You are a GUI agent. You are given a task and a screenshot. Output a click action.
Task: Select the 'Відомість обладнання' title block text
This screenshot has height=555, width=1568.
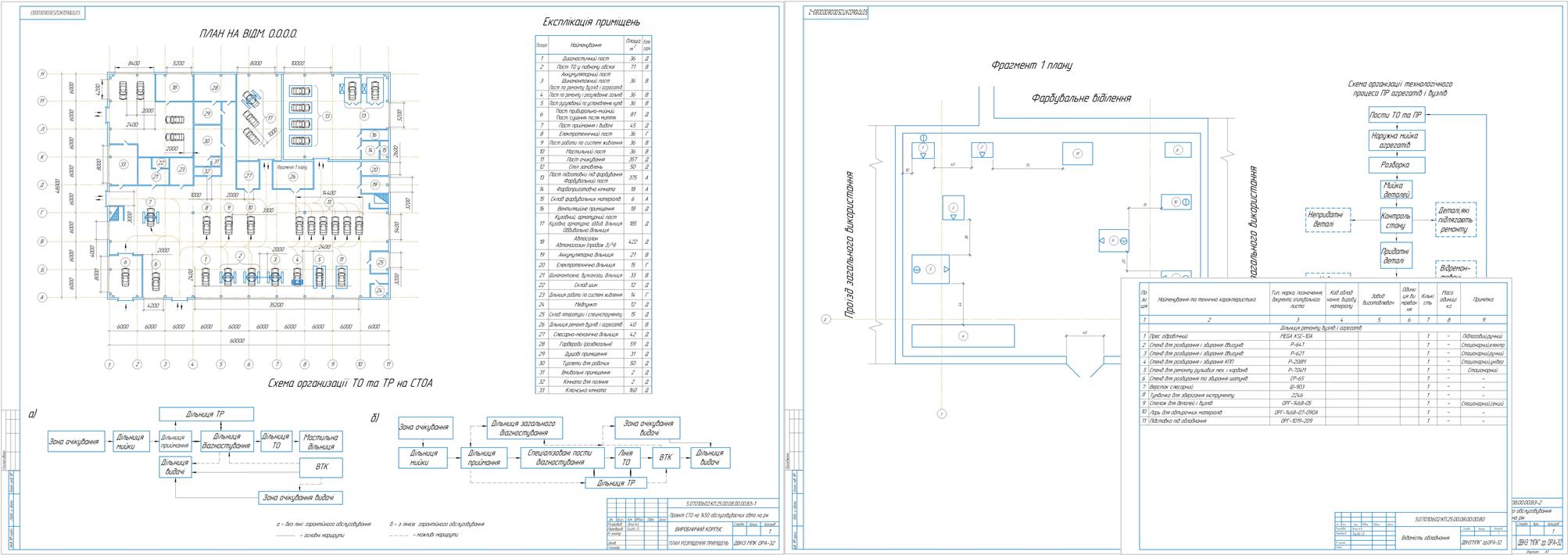tap(1427, 539)
